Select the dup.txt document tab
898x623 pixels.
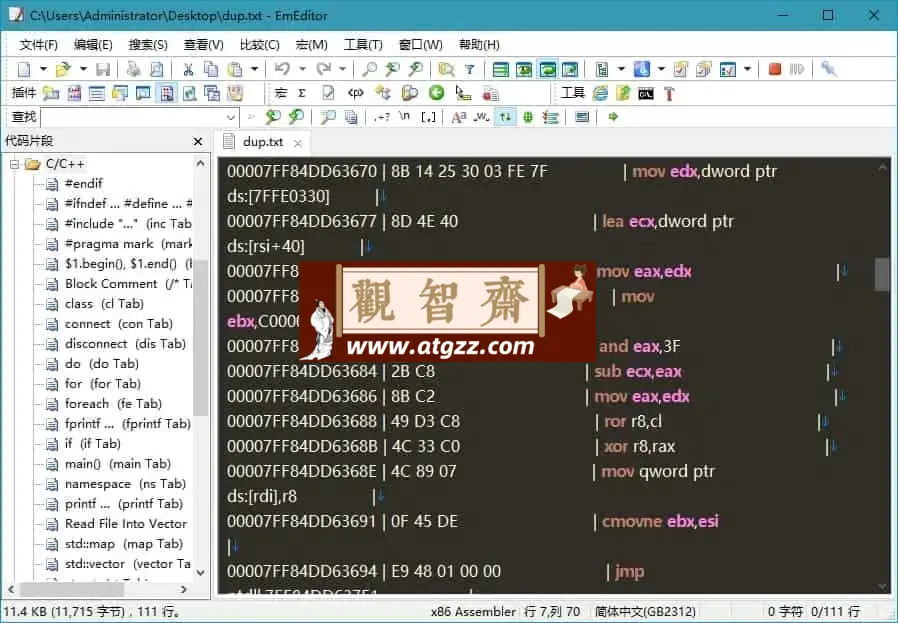(x=262, y=142)
